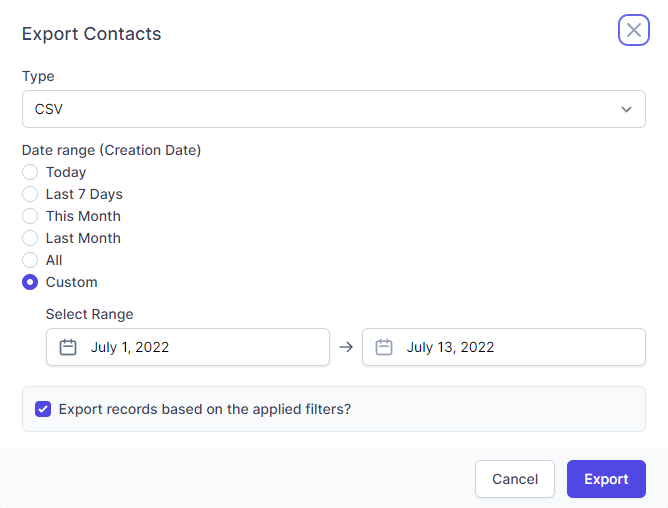Open the Type dropdown showing CSV
668x508 pixels.
[333, 109]
